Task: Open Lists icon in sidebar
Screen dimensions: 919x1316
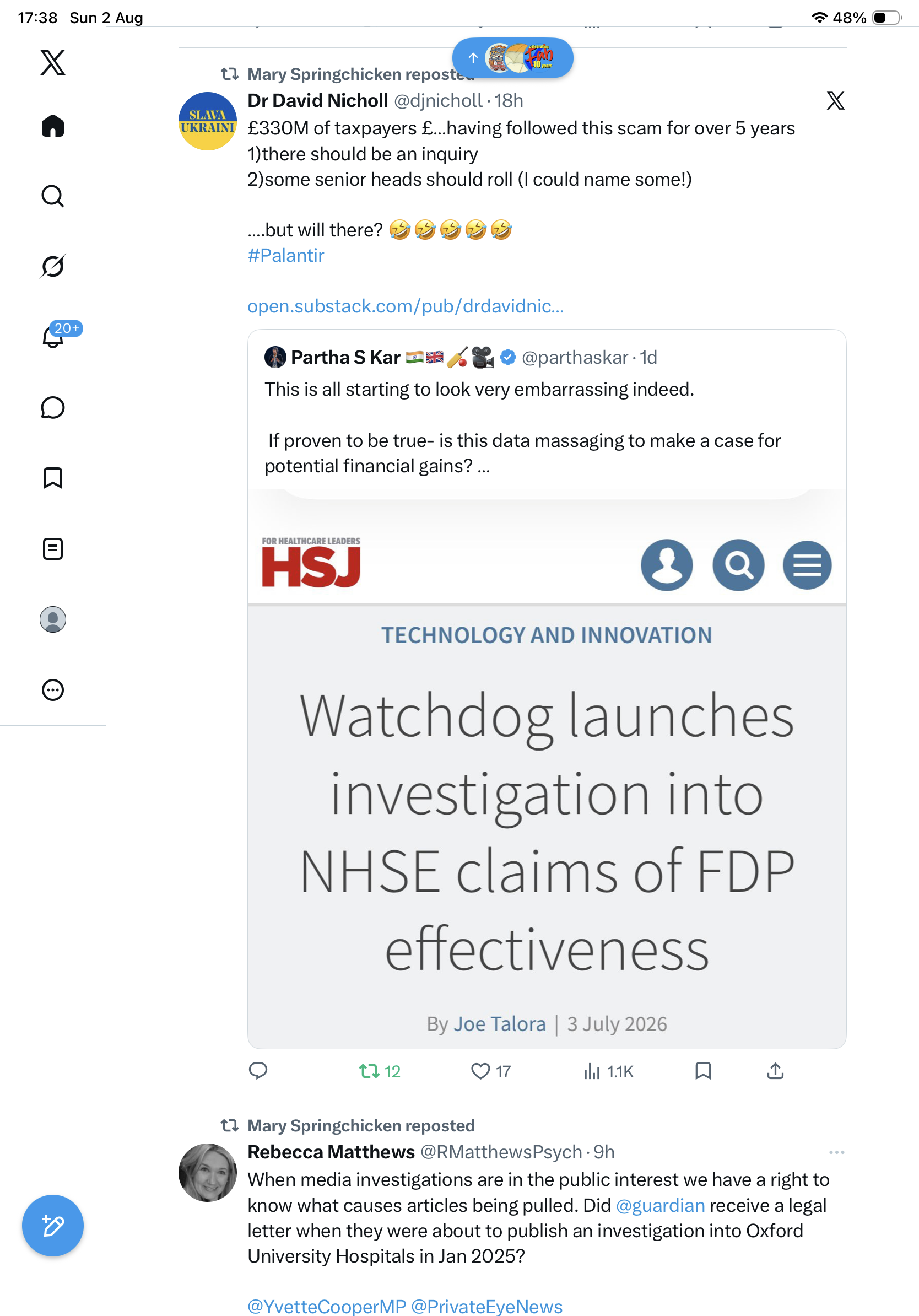Action: (x=53, y=548)
